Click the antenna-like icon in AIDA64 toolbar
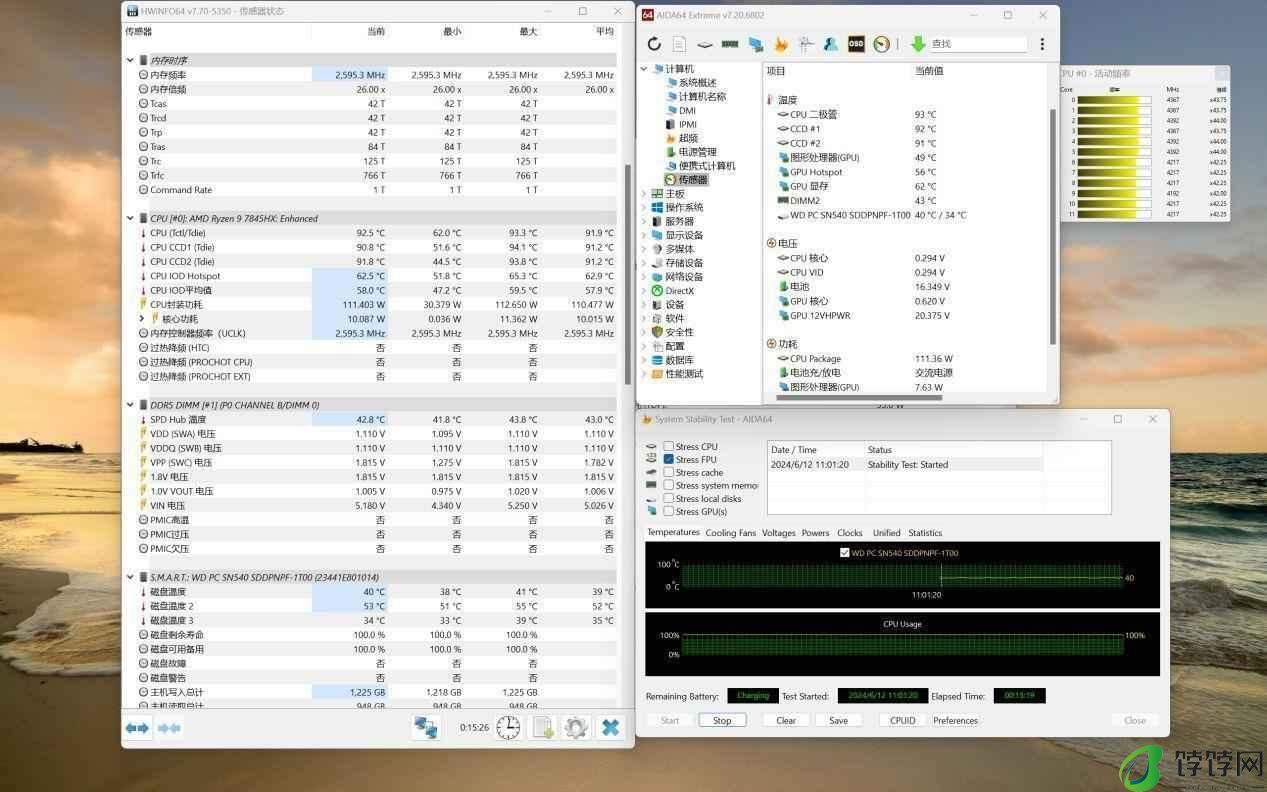Screen dimensions: 1267x792 pyautogui.click(x=806, y=44)
